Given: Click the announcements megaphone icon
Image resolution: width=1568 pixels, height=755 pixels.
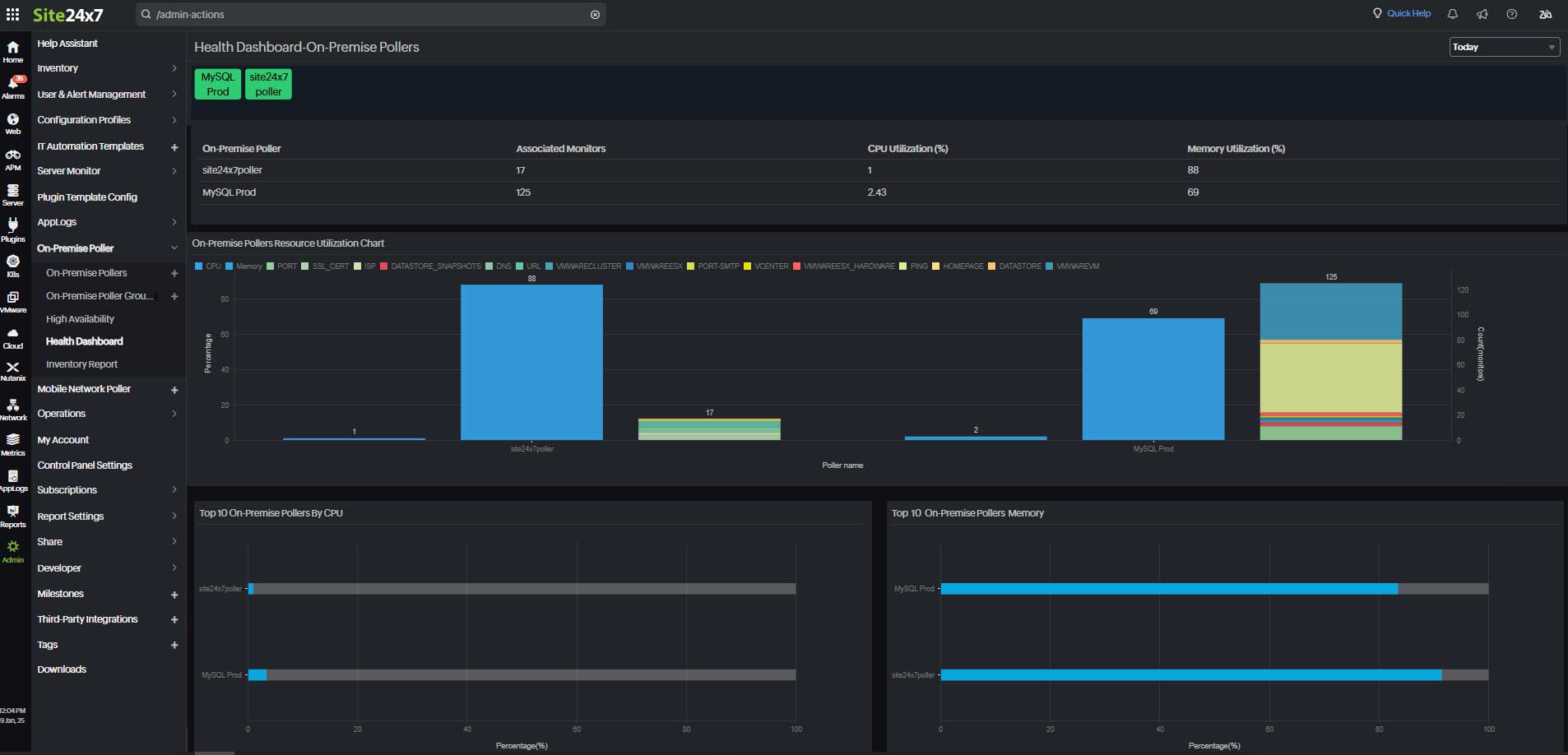Looking at the screenshot, I should (1482, 13).
